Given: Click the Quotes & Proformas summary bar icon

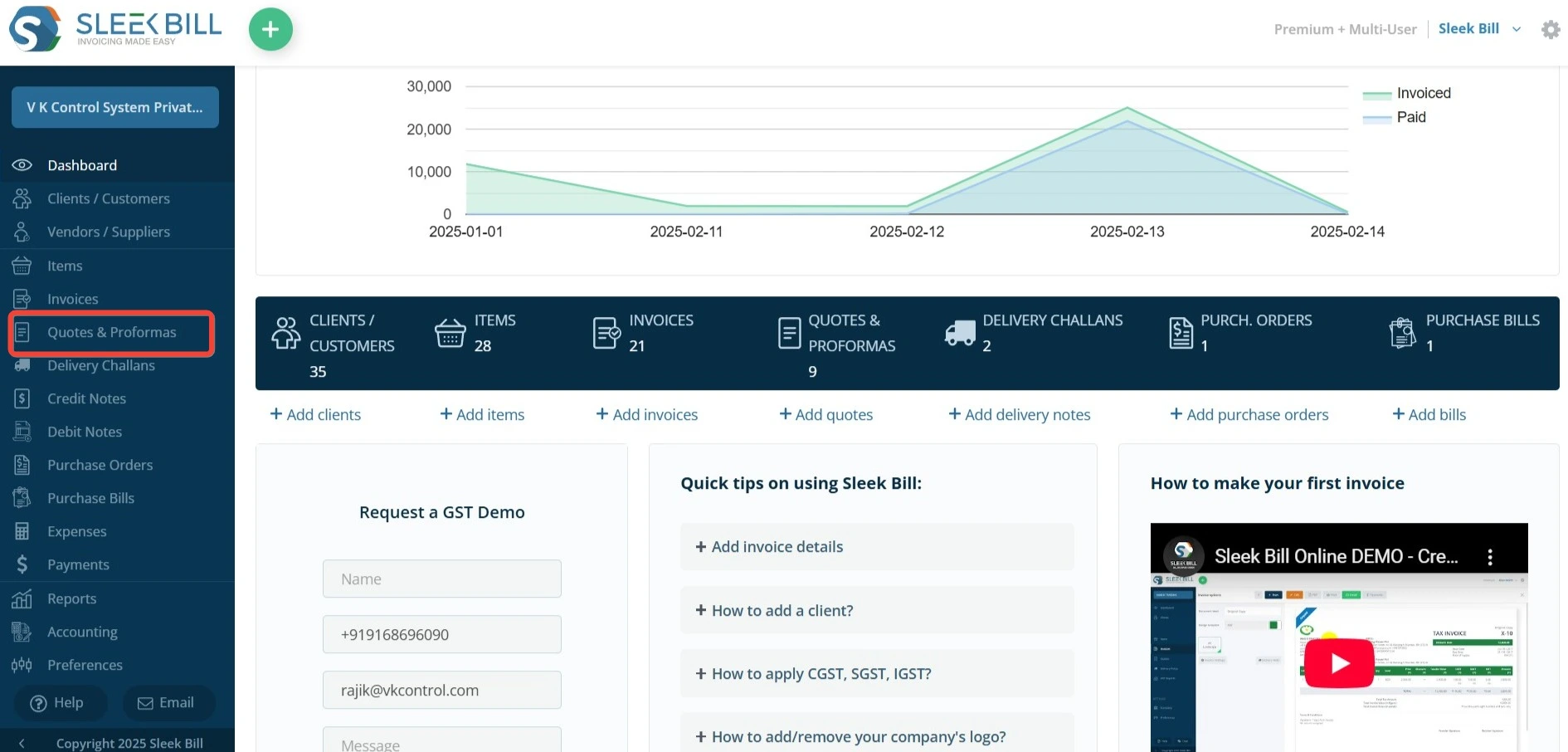Looking at the screenshot, I should [x=789, y=333].
